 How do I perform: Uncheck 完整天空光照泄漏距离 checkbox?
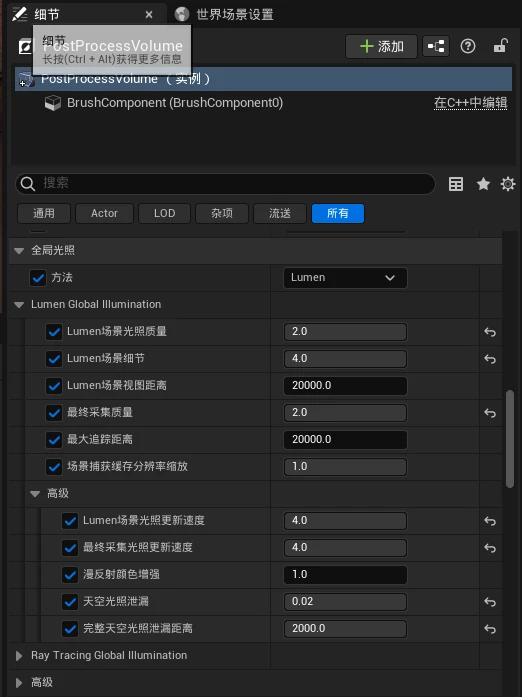70,629
